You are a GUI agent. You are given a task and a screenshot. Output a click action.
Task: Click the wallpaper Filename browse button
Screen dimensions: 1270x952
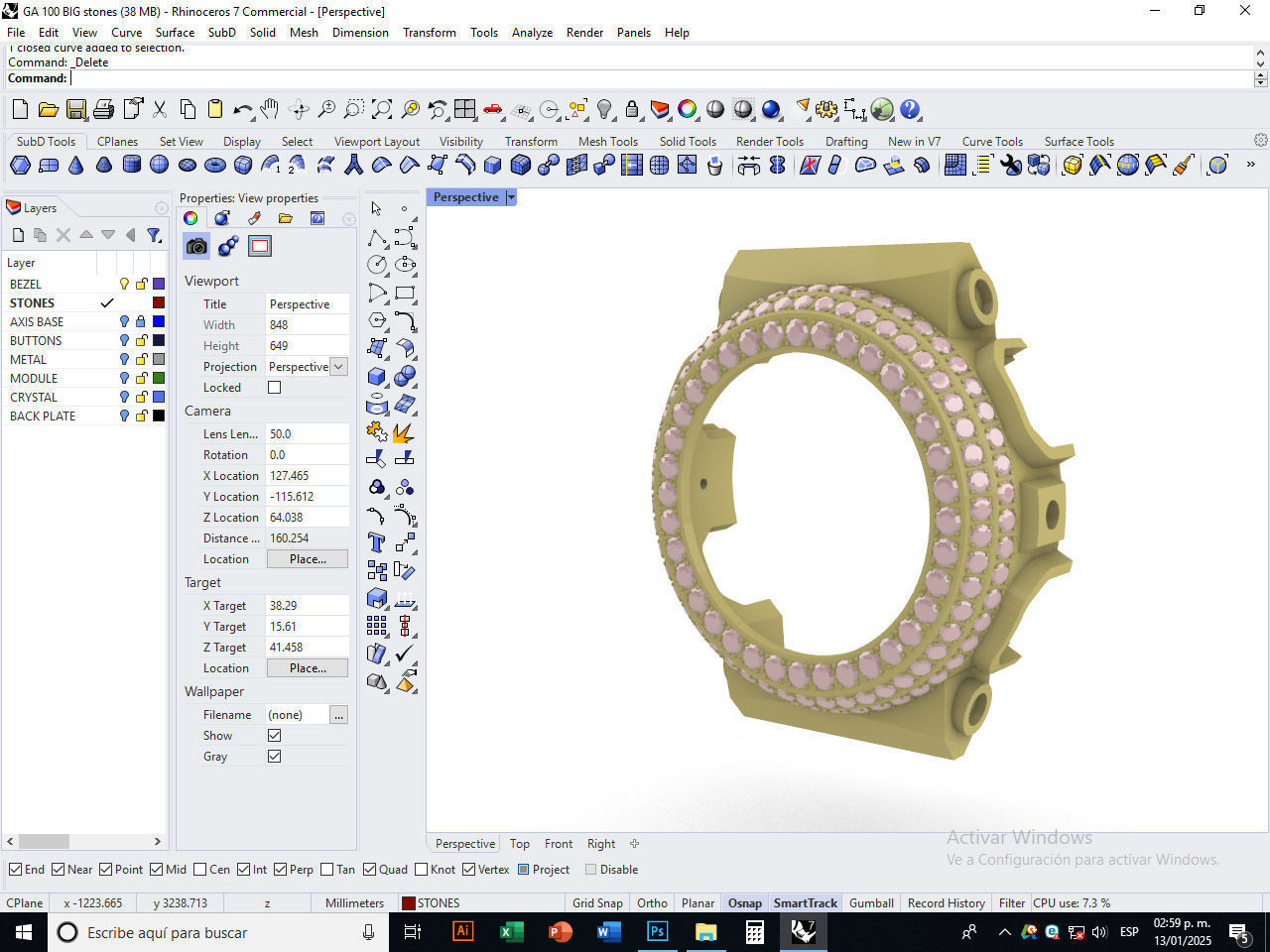[338, 715]
